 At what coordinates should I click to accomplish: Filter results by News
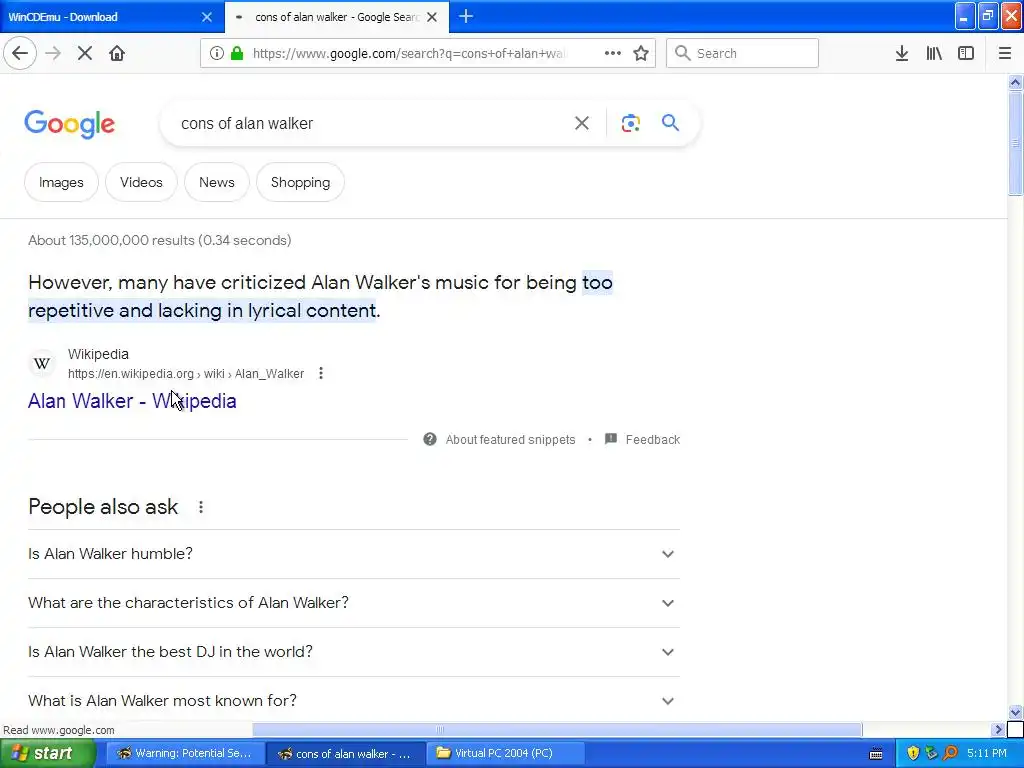217,182
